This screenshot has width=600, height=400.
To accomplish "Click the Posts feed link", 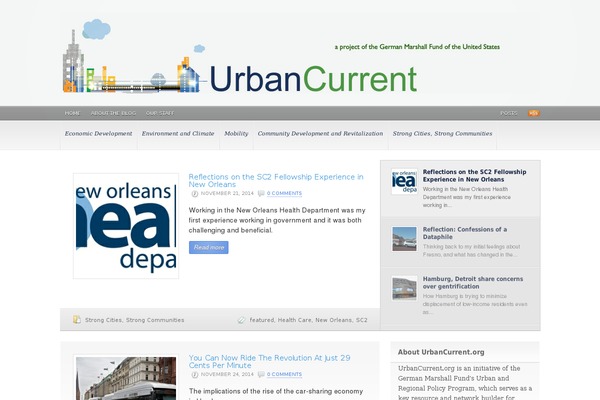I will click(509, 113).
